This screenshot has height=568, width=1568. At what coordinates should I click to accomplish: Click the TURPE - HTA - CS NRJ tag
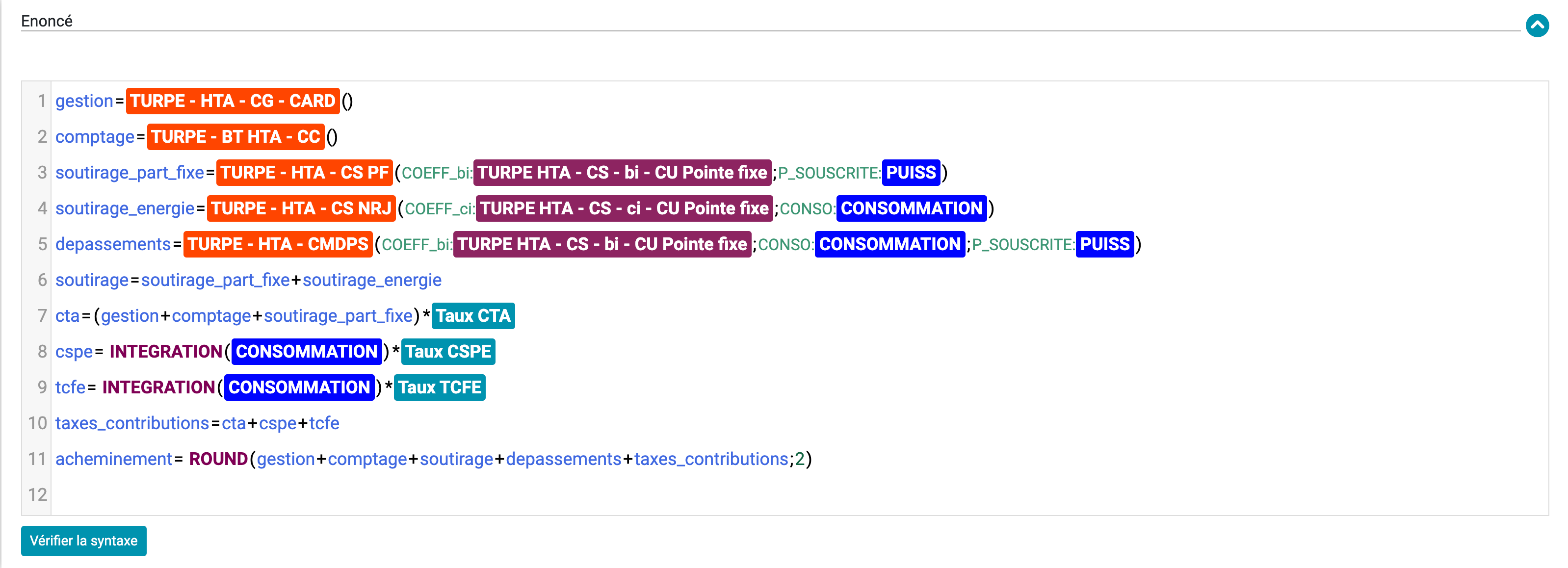301,209
